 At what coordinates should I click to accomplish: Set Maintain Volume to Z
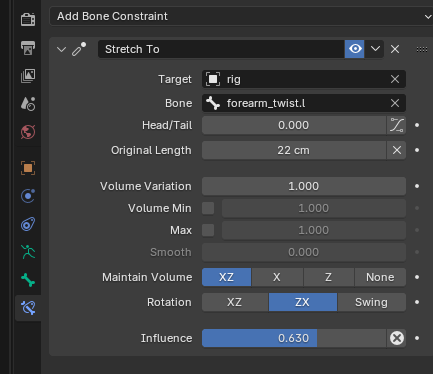point(328,277)
